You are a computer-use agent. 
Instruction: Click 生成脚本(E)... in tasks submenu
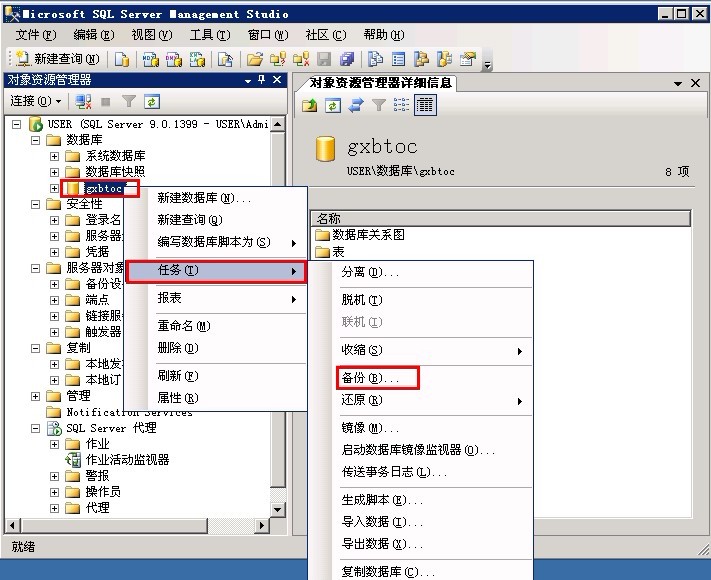point(420,500)
